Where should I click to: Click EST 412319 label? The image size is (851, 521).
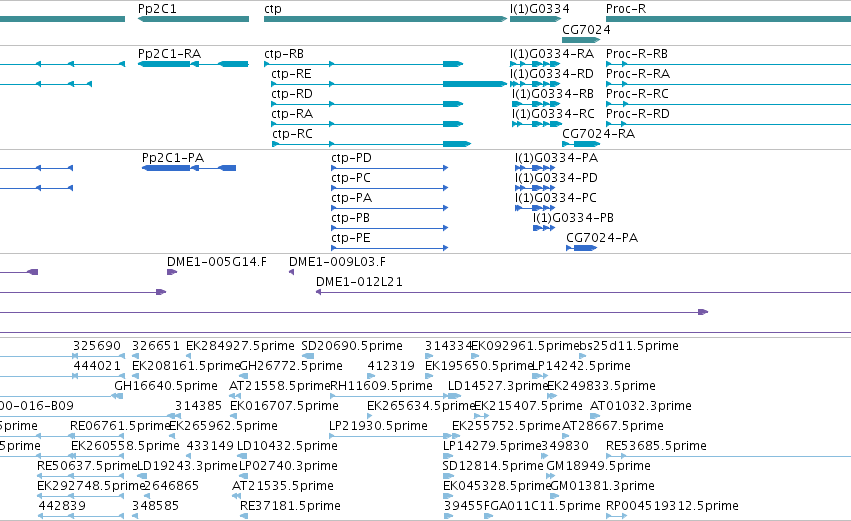[x=391, y=366]
